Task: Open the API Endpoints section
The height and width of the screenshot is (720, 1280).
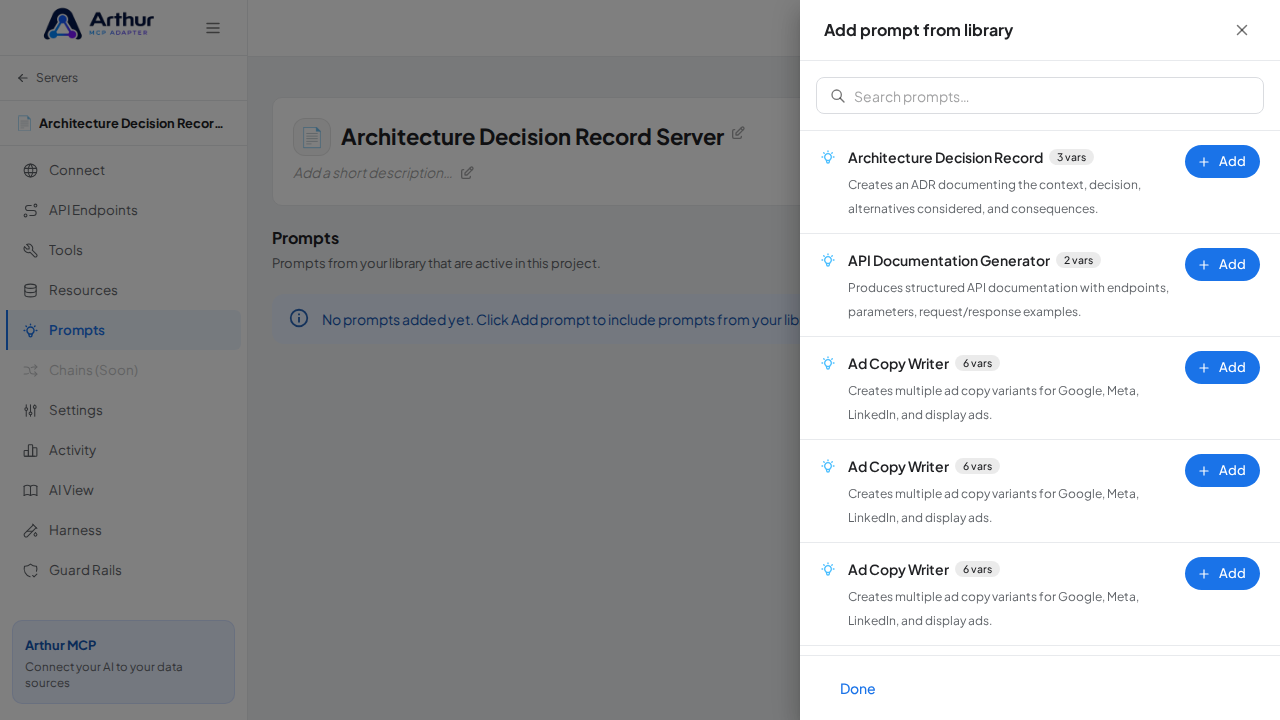Action: [123, 210]
